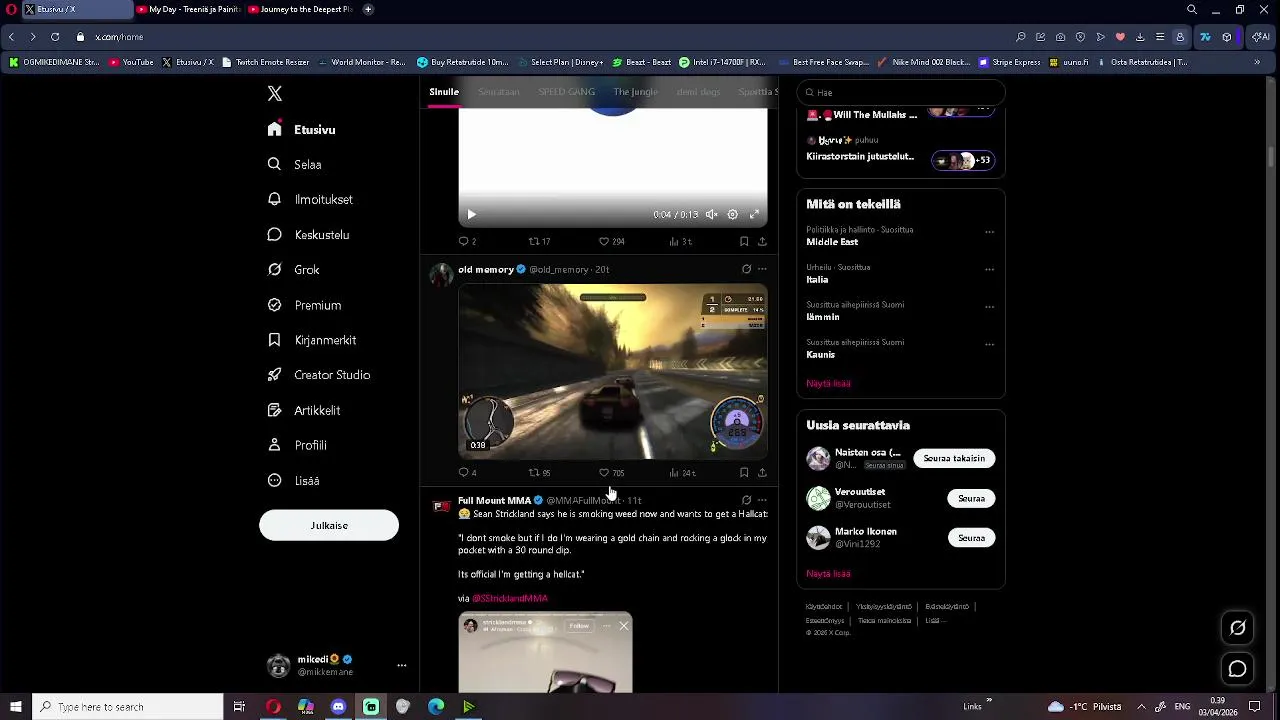Viewport: 1280px width, 720px height.
Task: Open more options for Full Mount MMA post
Action: tap(762, 500)
